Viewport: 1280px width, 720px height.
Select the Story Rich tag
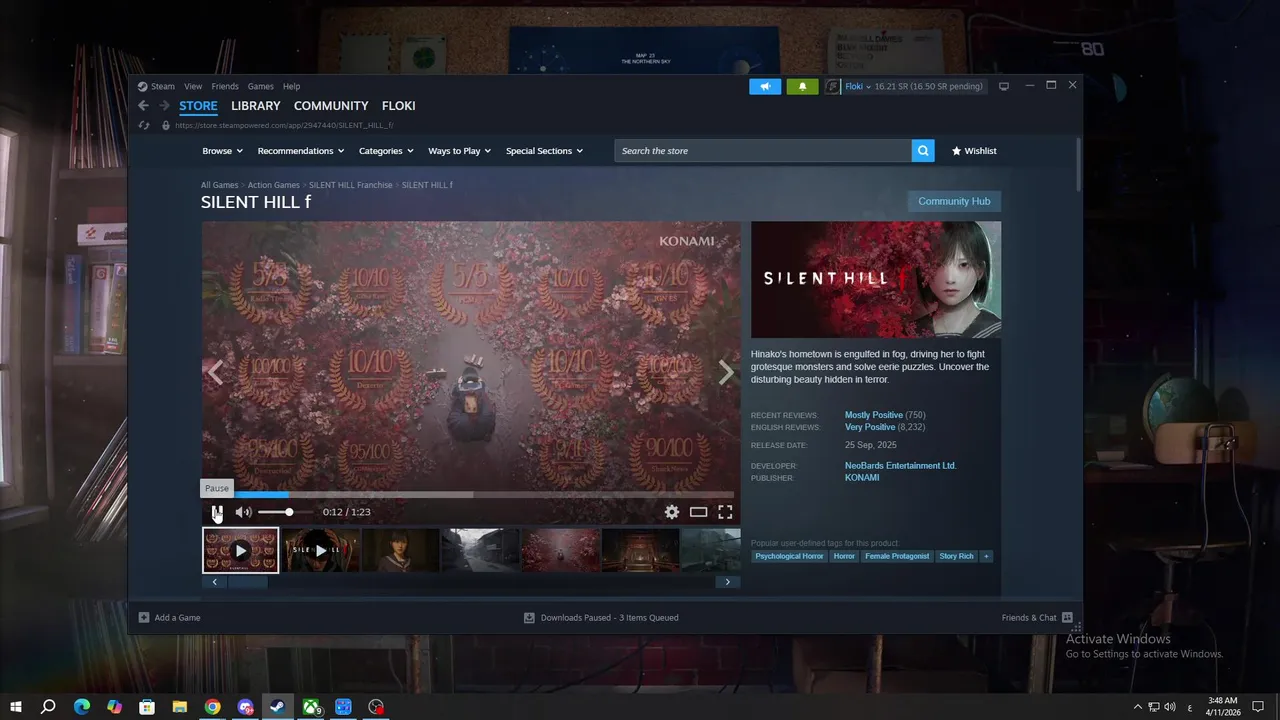point(956,556)
